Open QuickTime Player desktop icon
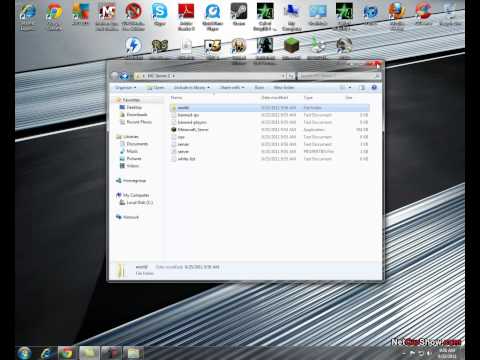Screen dimensions: 480x360 click(x=212, y=17)
